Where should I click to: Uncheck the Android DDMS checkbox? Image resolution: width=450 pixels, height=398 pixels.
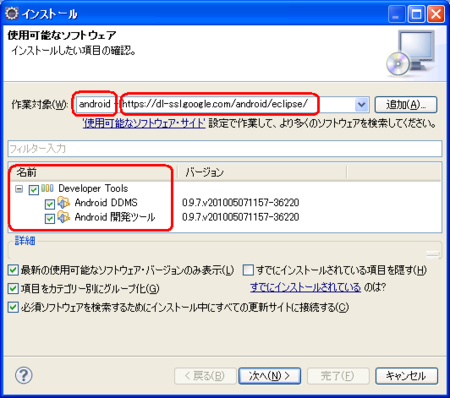(50, 204)
